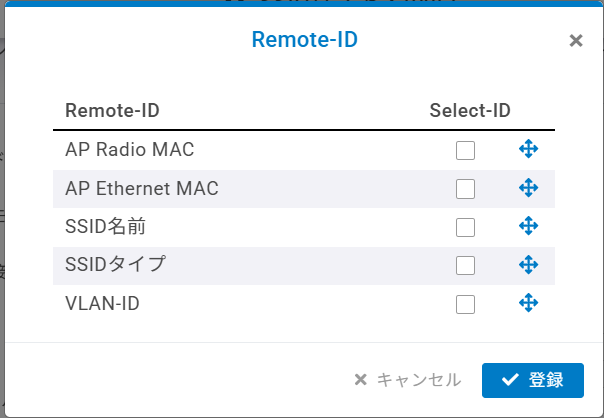This screenshot has height=418, width=604.
Task: Click the blue 登録 button
Action: click(x=532, y=380)
